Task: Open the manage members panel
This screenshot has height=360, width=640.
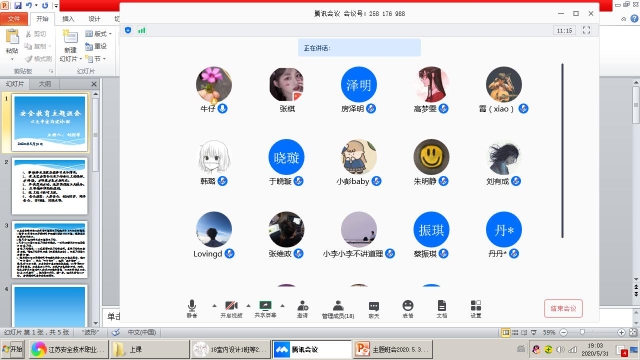Action: [338, 308]
